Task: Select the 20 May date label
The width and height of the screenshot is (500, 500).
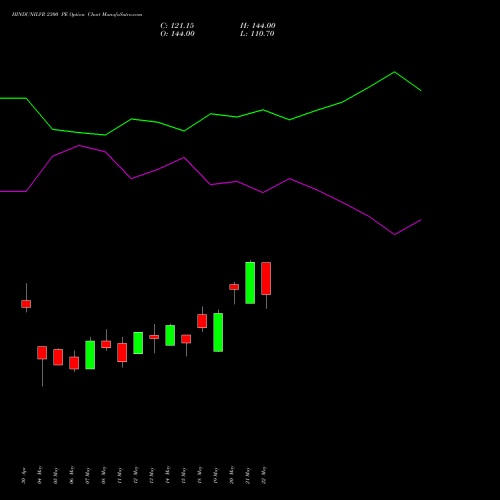Action: [x=232, y=475]
